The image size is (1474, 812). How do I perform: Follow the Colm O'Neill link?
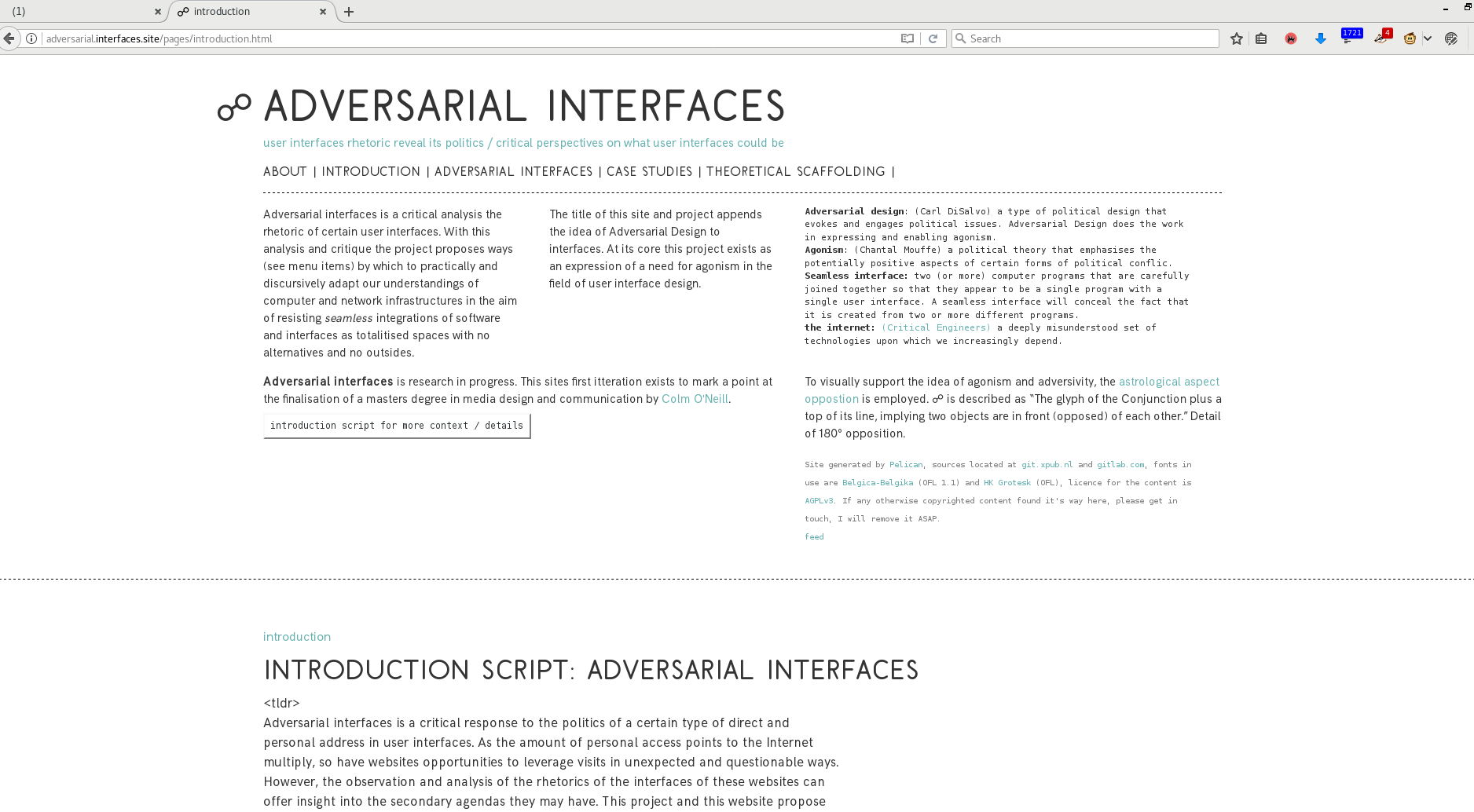click(x=695, y=399)
